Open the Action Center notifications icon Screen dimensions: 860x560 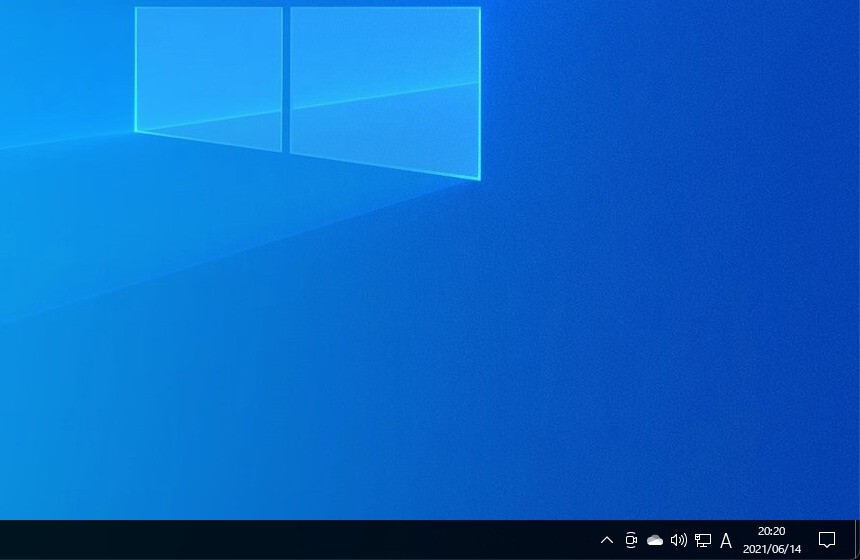click(x=827, y=540)
